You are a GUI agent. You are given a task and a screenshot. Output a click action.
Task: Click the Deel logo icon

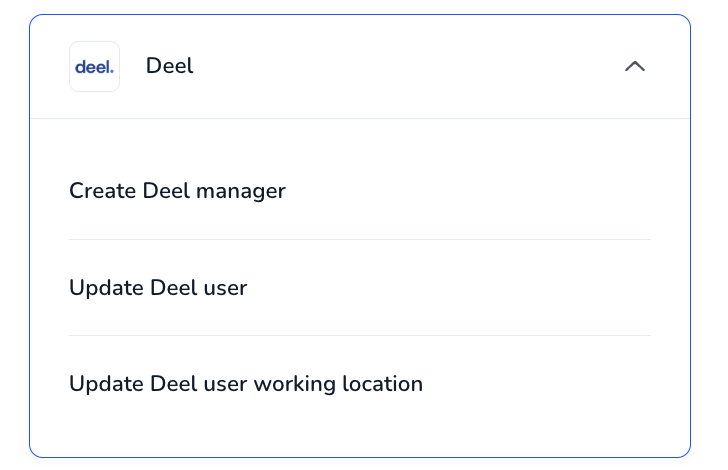[x=94, y=66]
